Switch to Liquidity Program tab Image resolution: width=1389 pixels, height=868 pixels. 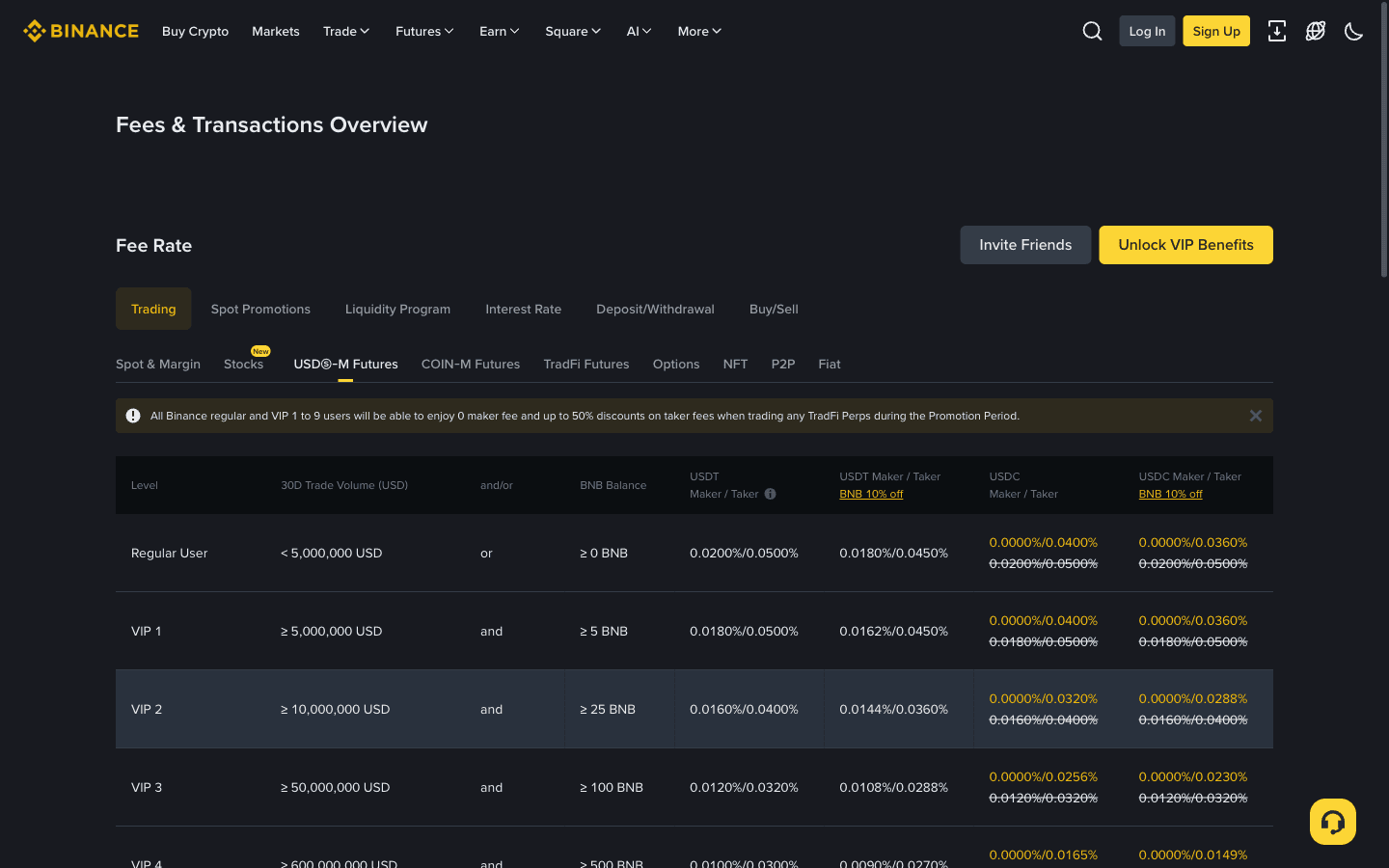point(397,309)
